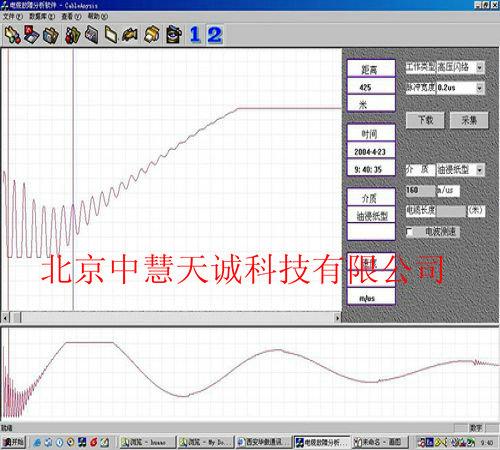Click the red book and floppy toolbar icon
The height and width of the screenshot is (450, 500).
pyautogui.click(x=32, y=35)
